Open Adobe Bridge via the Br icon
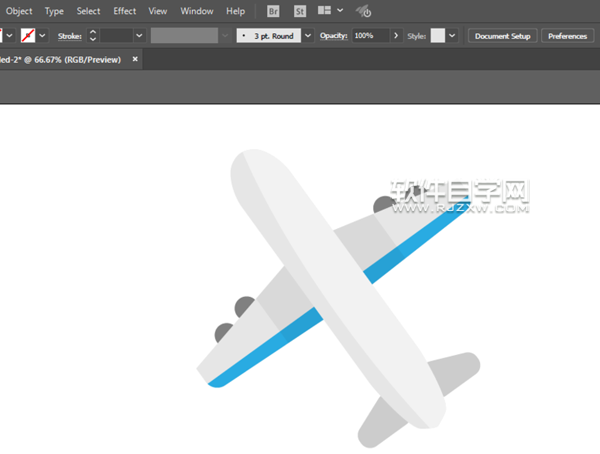The image size is (600, 454). tap(274, 11)
